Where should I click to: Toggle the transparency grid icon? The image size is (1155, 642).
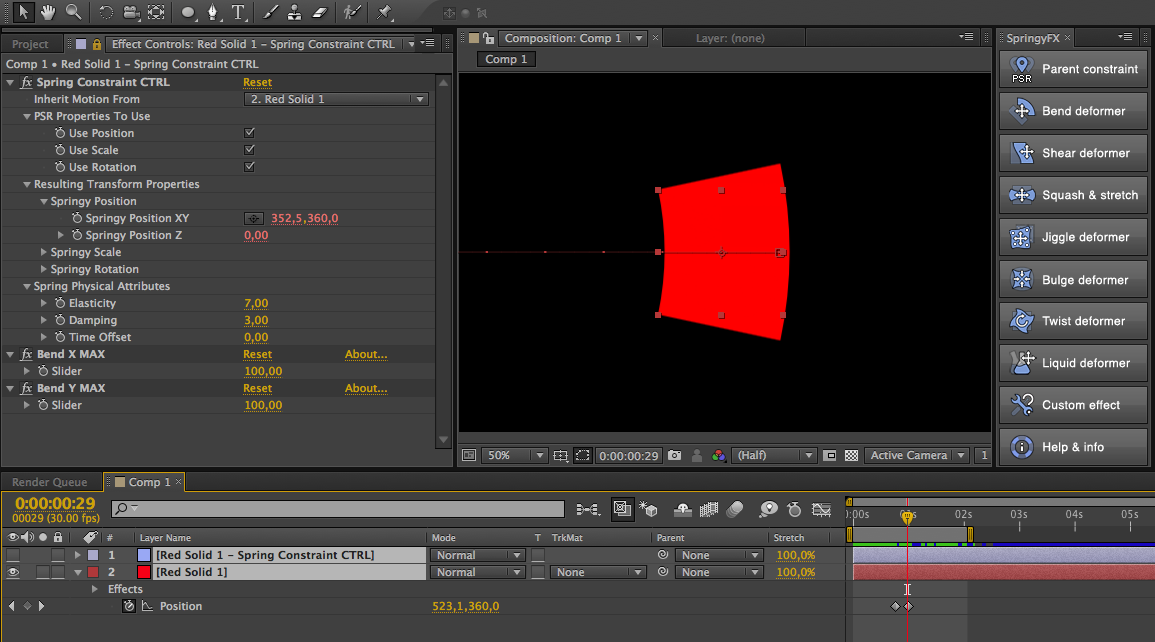[852, 456]
